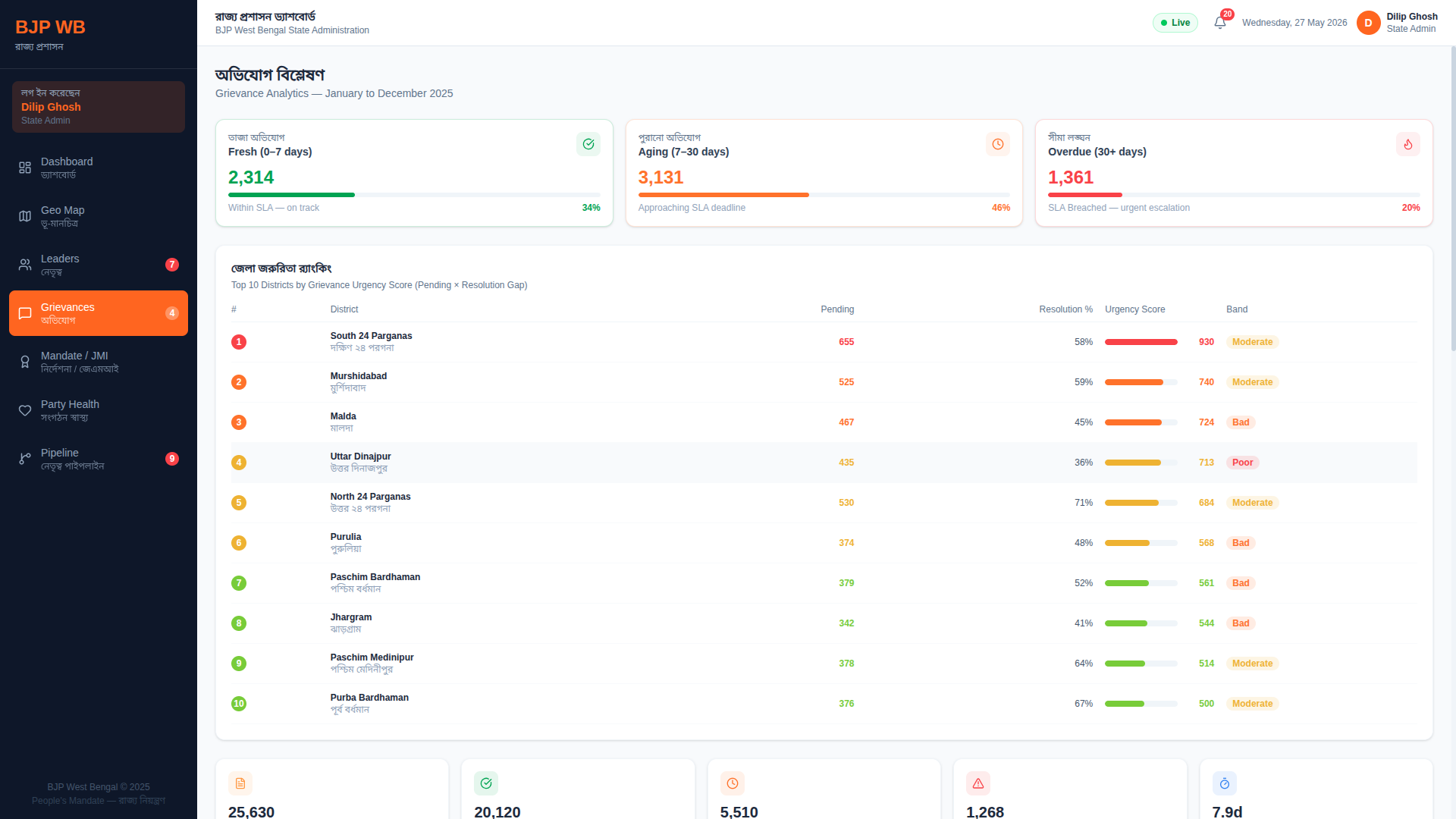1456x819 pixels.
Task: Click the Dilip Ghosh avatar circle
Action: (x=1369, y=23)
